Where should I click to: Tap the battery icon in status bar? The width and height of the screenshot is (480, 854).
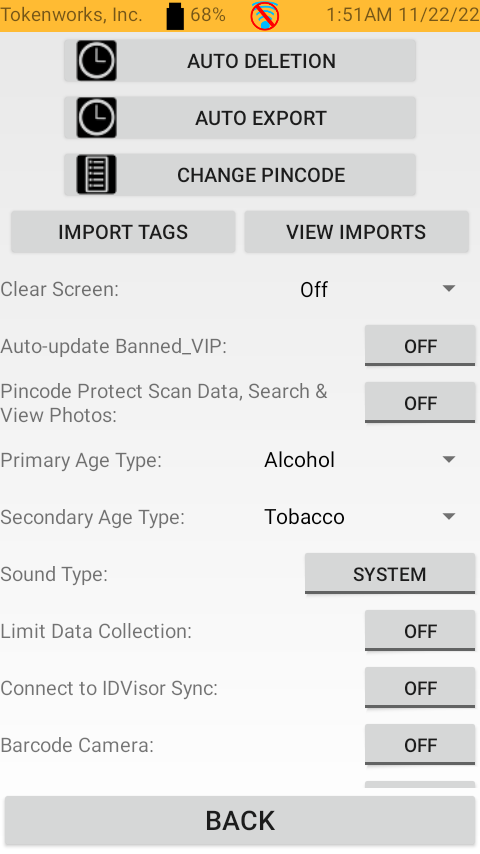[175, 16]
